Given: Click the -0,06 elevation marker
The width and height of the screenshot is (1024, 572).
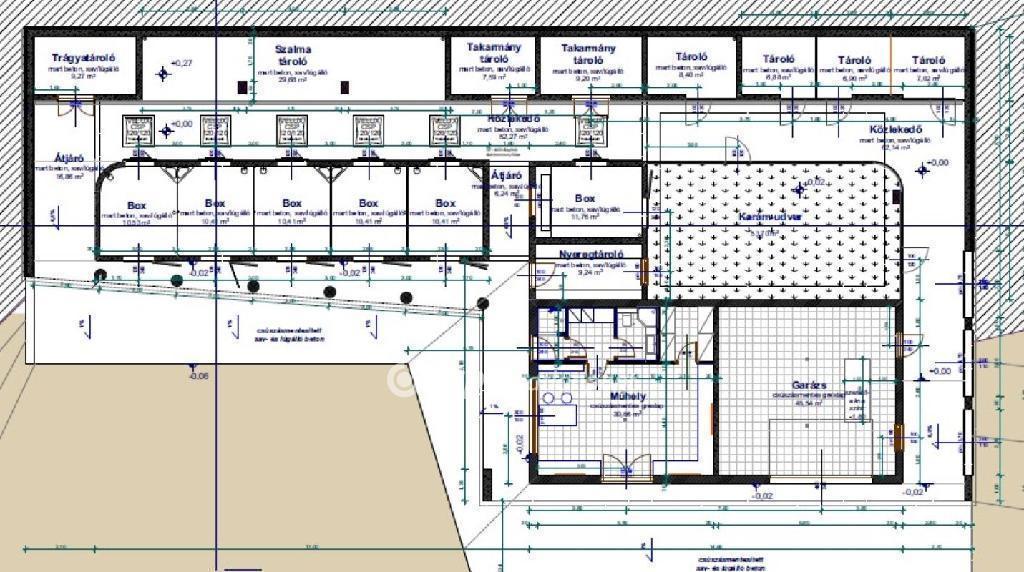Looking at the screenshot, I should [x=197, y=376].
